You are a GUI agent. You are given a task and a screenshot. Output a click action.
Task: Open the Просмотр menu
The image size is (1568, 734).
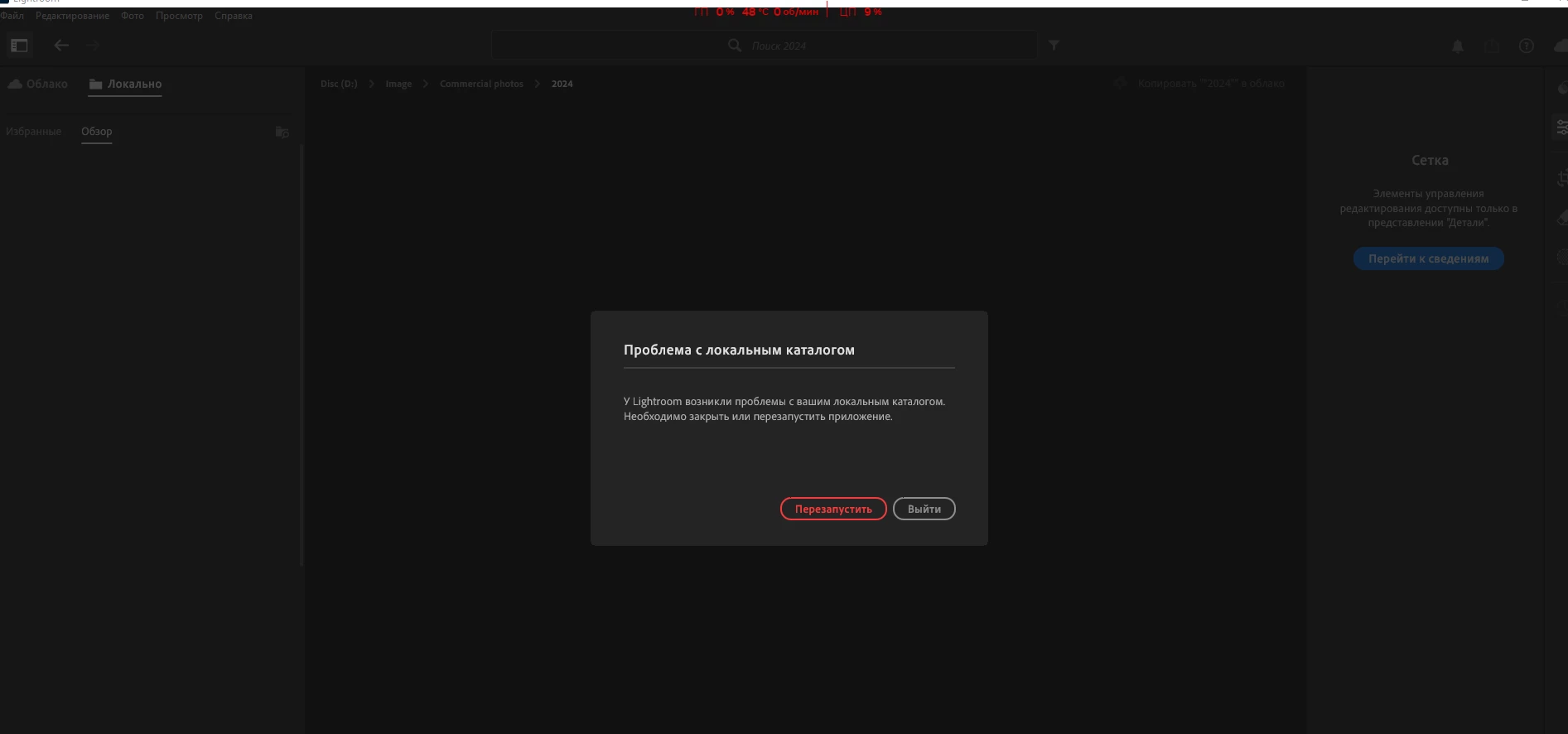(179, 16)
